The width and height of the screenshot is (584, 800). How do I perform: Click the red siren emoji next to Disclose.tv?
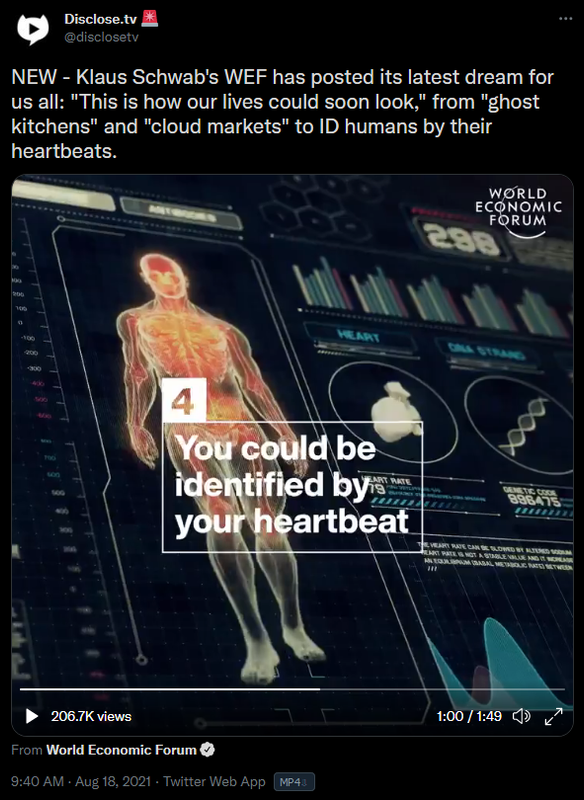149,18
